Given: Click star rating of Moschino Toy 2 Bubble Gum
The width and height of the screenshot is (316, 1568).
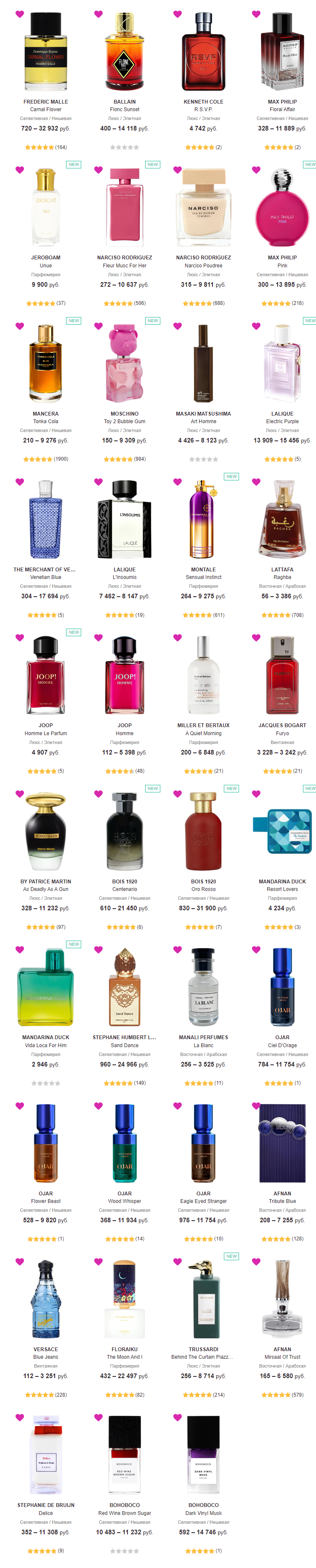Looking at the screenshot, I should [118, 459].
